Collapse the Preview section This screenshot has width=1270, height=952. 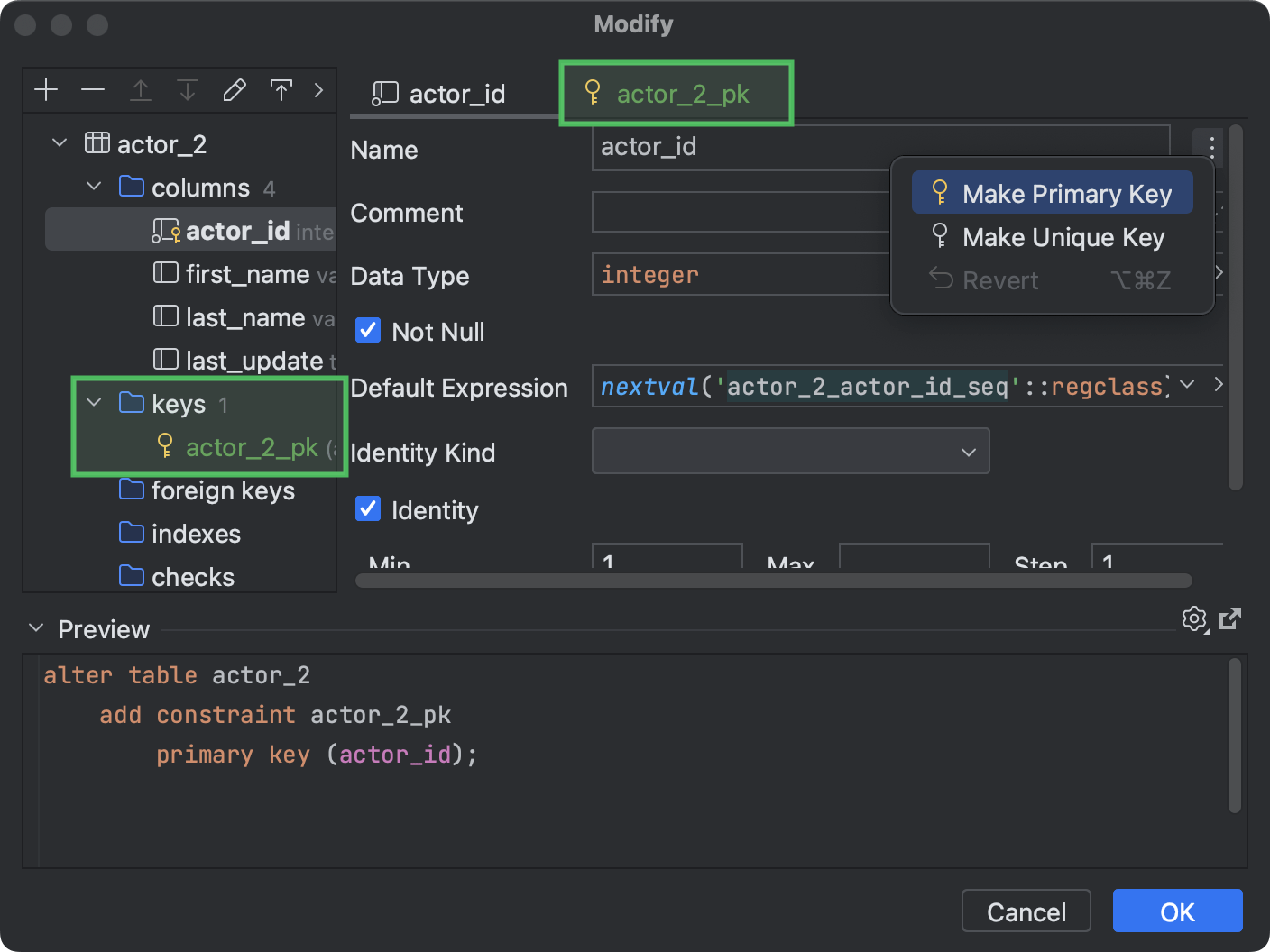(36, 627)
